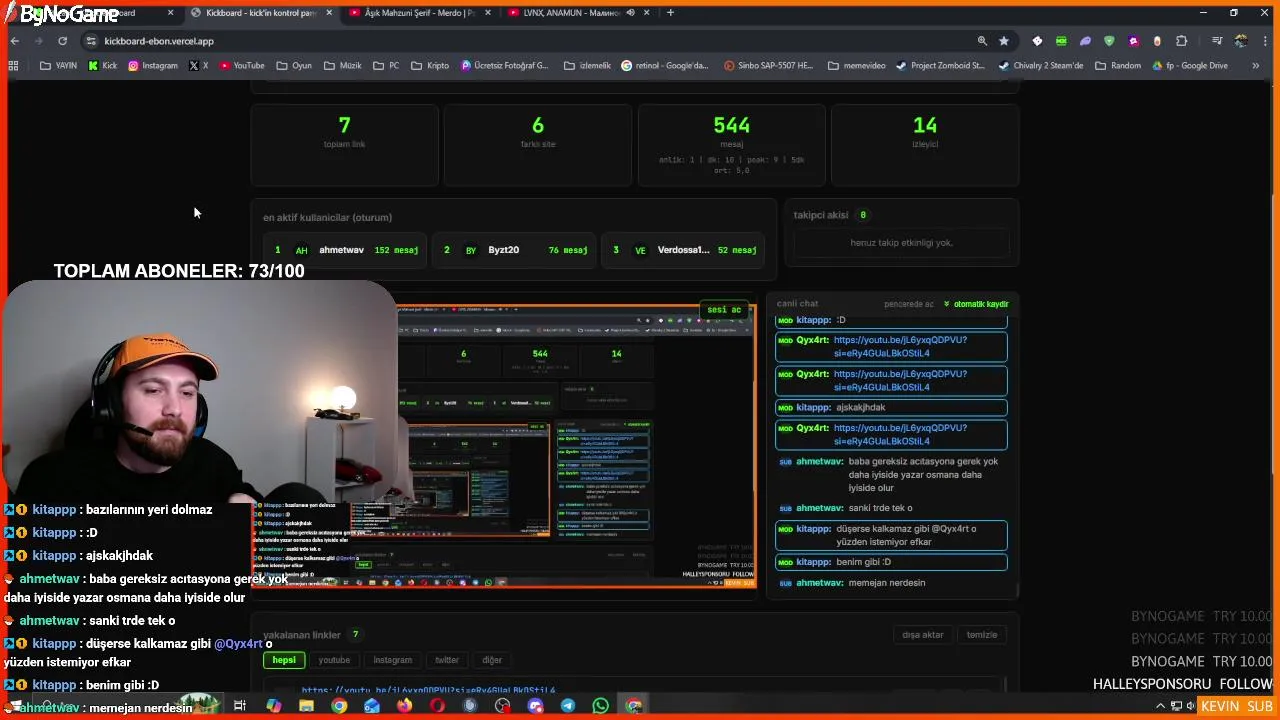Open the izlemelik bookmark folder
This screenshot has height=720, width=1280.
[x=587, y=66]
